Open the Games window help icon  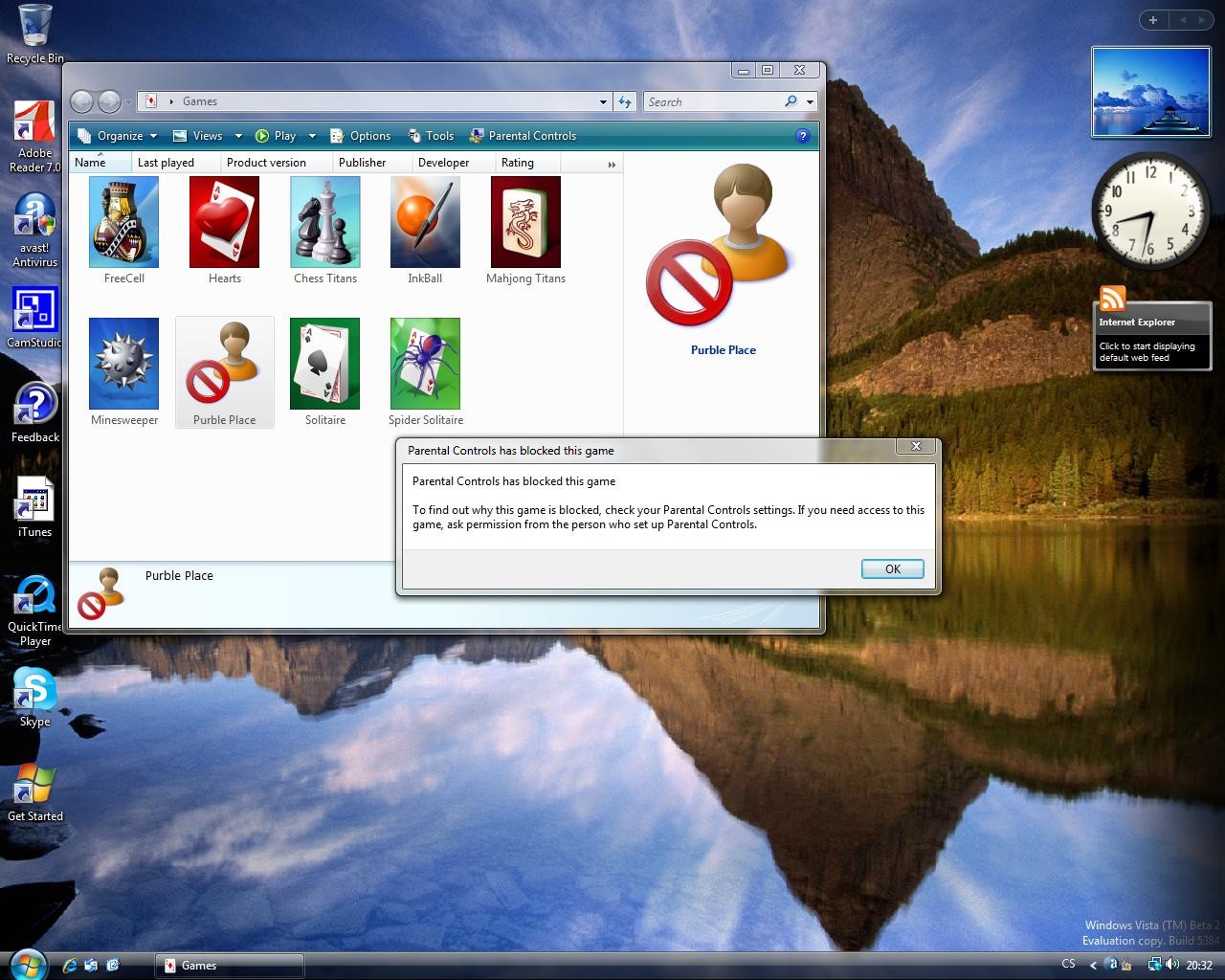(803, 136)
